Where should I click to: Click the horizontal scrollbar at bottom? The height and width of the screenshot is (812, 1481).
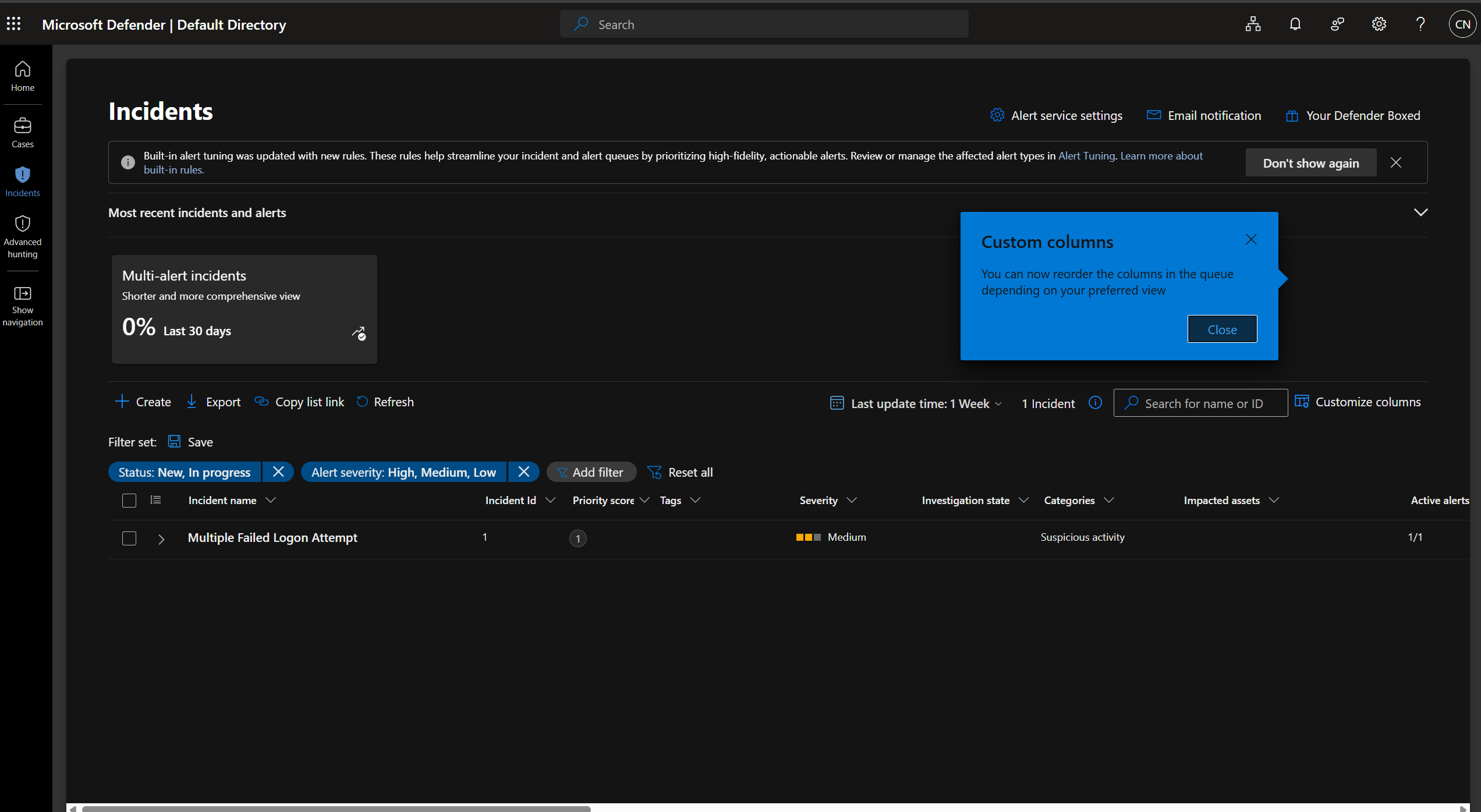point(336,808)
